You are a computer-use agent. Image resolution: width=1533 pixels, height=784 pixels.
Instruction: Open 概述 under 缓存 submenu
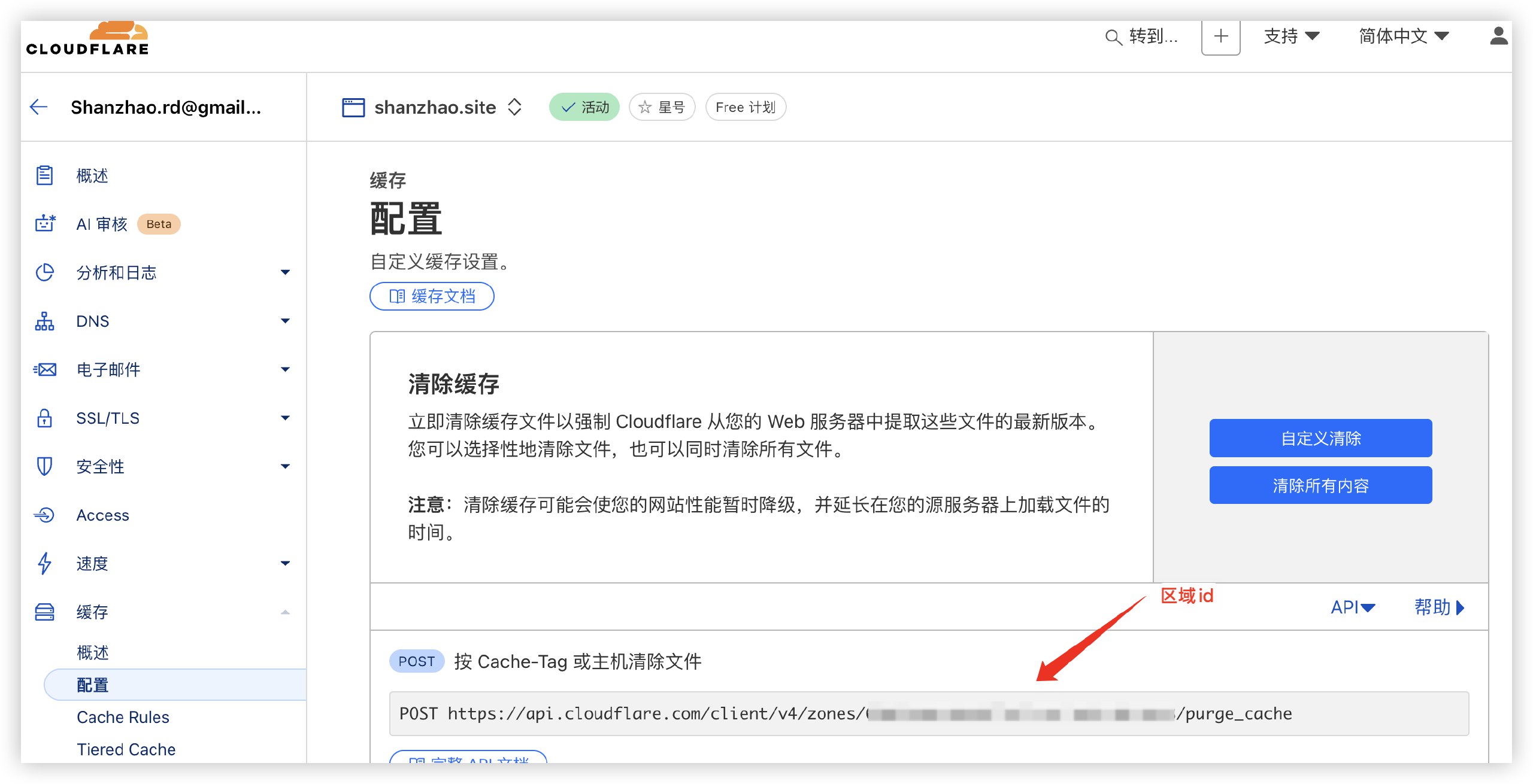pos(93,652)
